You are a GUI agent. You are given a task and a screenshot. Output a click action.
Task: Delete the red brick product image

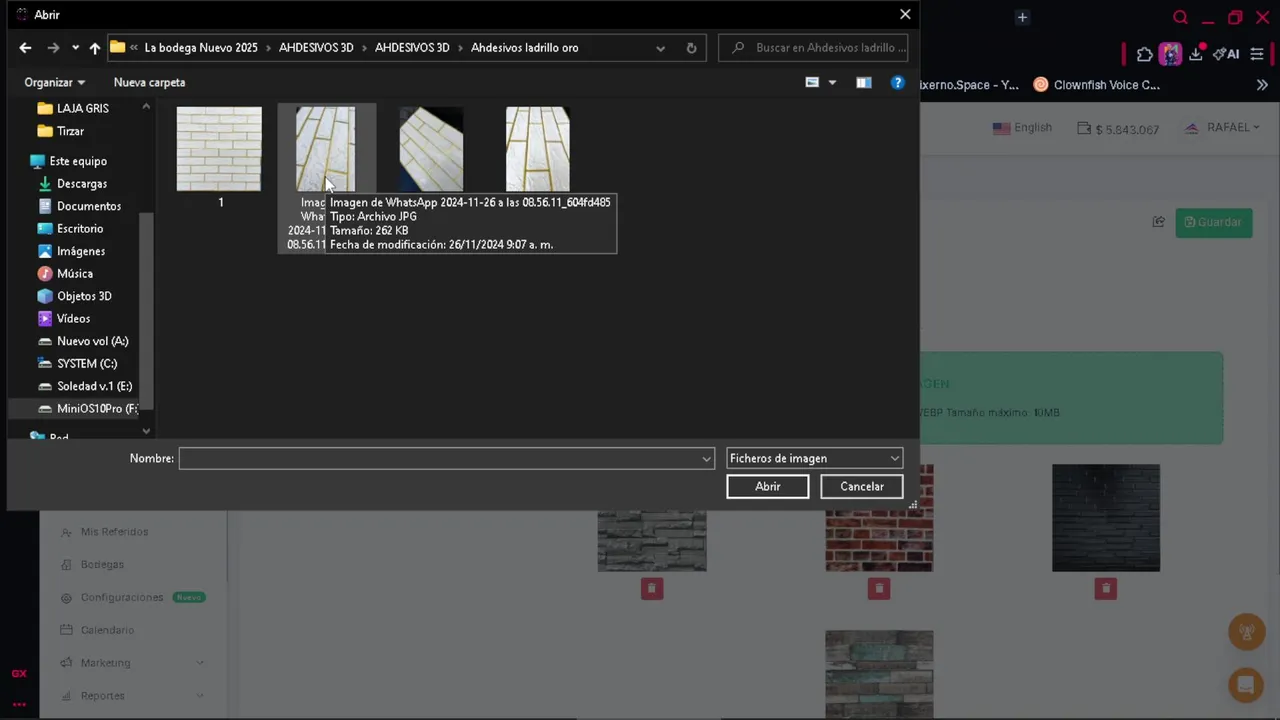point(879,588)
